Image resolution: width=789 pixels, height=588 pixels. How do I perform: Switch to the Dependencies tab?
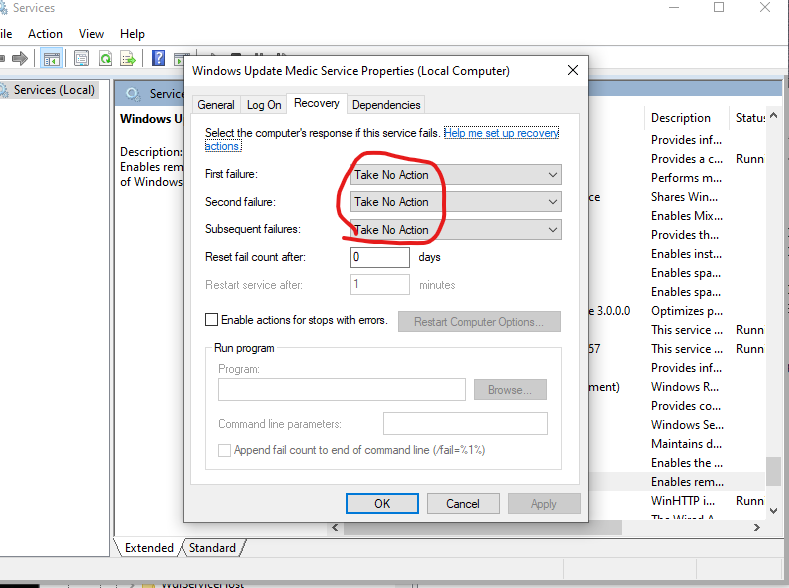point(386,105)
